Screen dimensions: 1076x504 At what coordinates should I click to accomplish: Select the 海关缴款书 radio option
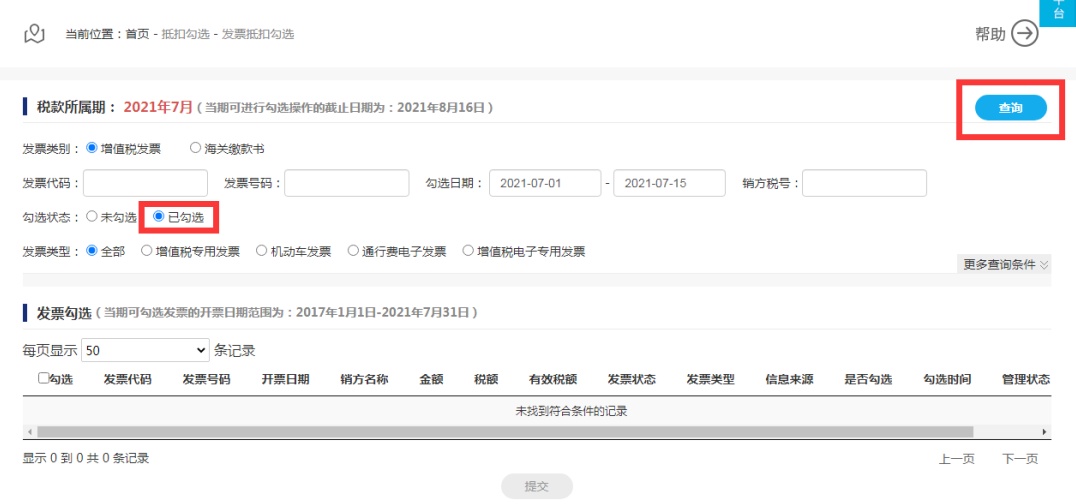(195, 148)
